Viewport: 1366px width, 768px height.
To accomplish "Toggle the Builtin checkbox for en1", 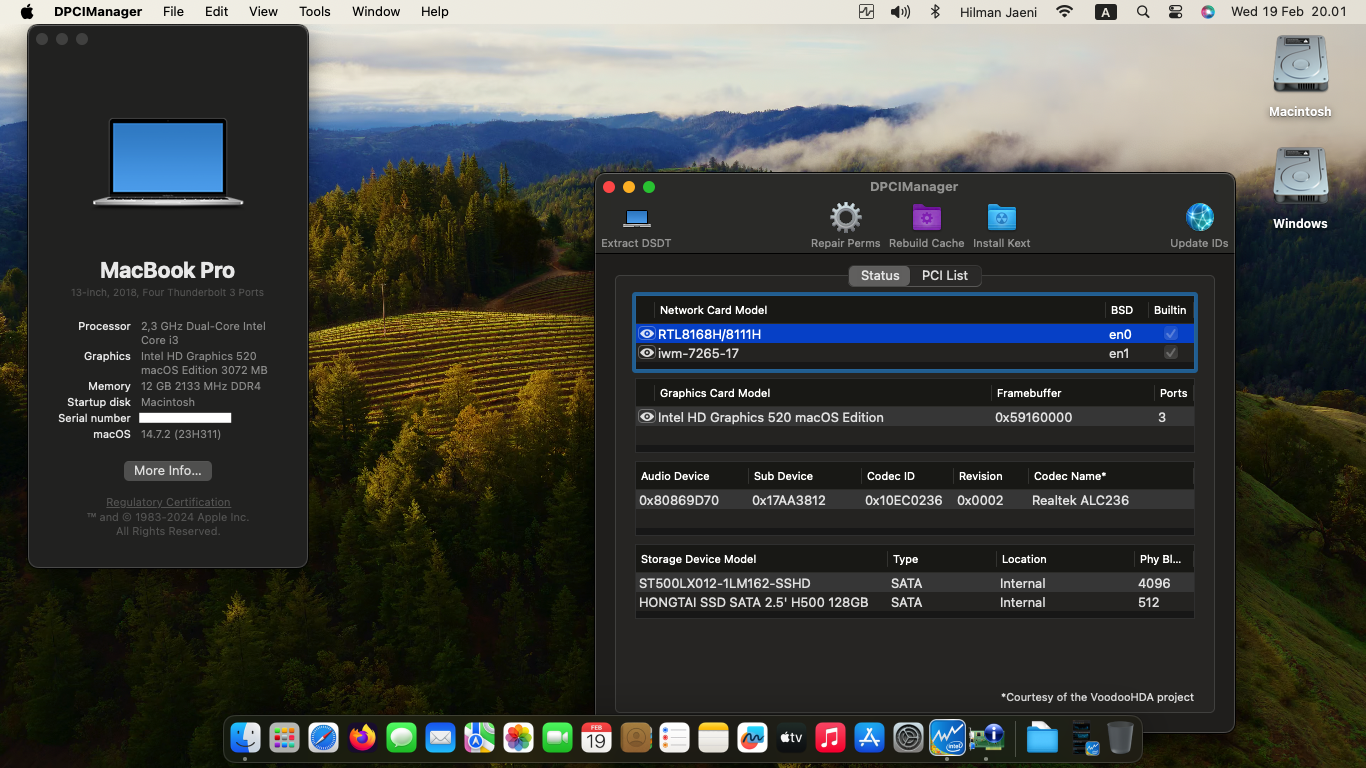I will pos(1171,353).
